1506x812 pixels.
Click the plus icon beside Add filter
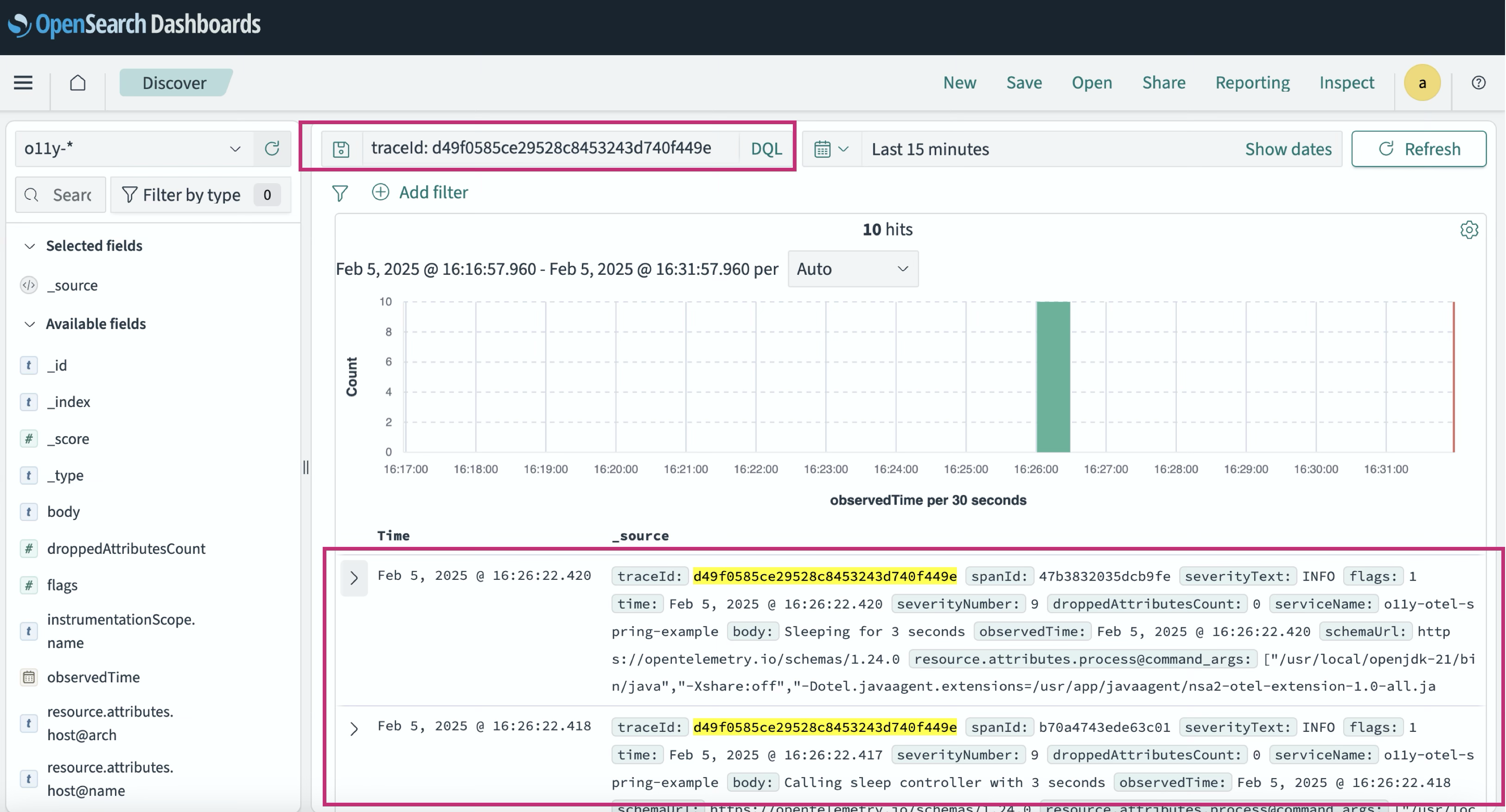(x=381, y=191)
